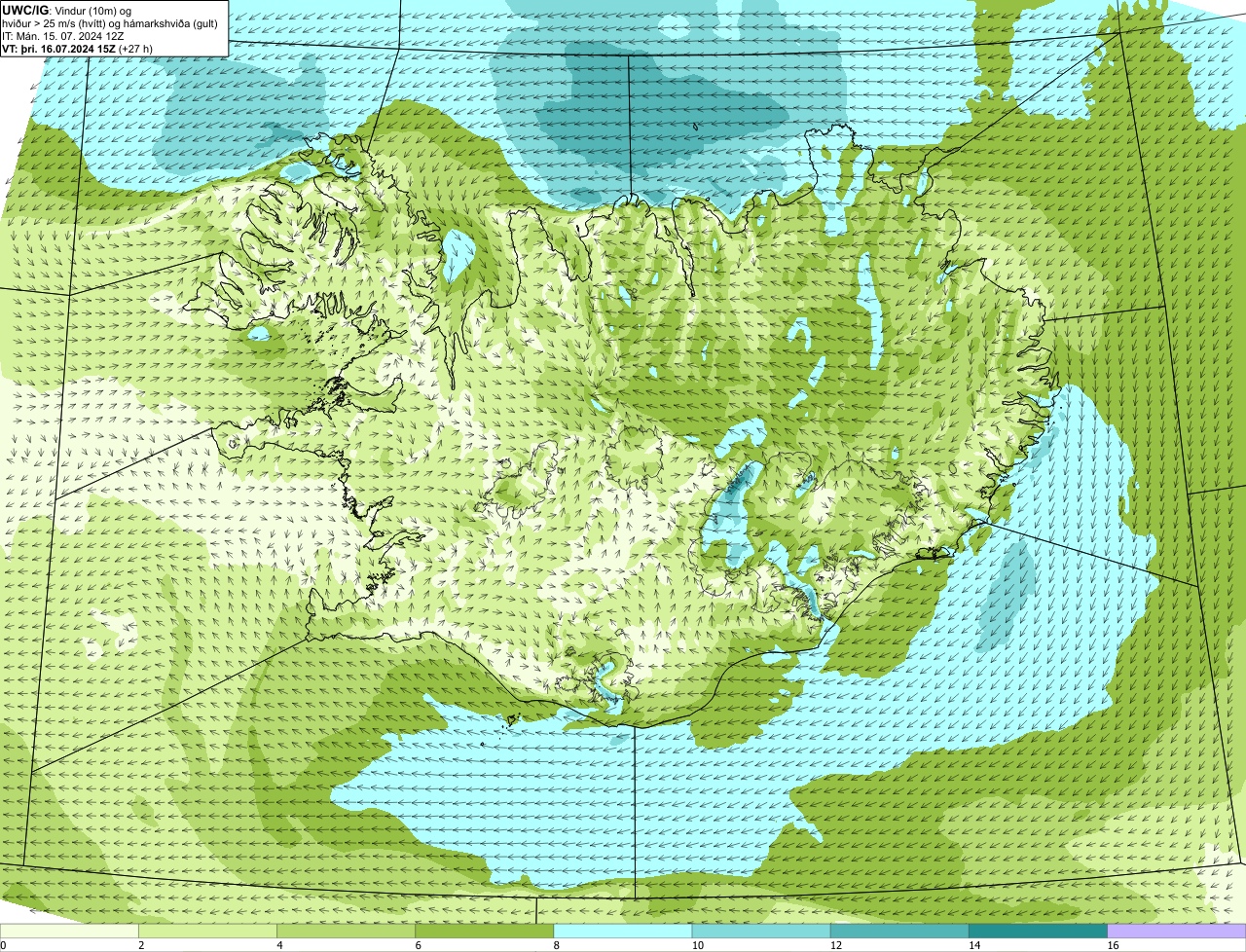Click the initial time 'IT: Mán. 15. 07. 2024 12Z'
Image resolution: width=1246 pixels, height=952 pixels.
64,36
